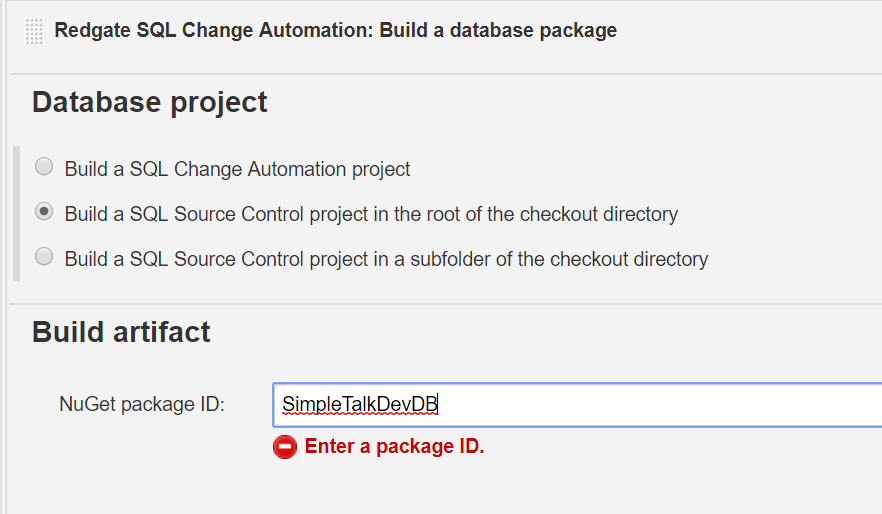Click the 'Redgate SQL Change Automation' step title
Viewport: 882px width, 514px height.
click(x=336, y=30)
